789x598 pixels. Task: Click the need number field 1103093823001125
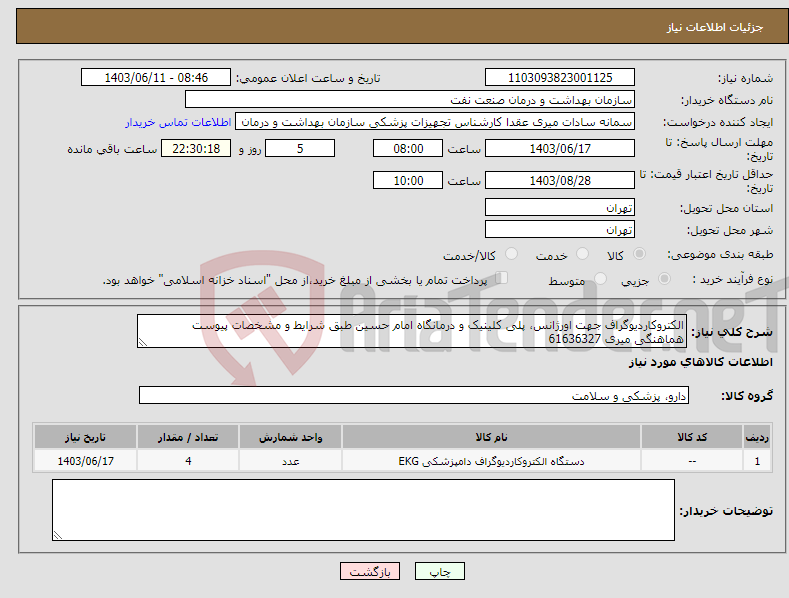(x=560, y=78)
